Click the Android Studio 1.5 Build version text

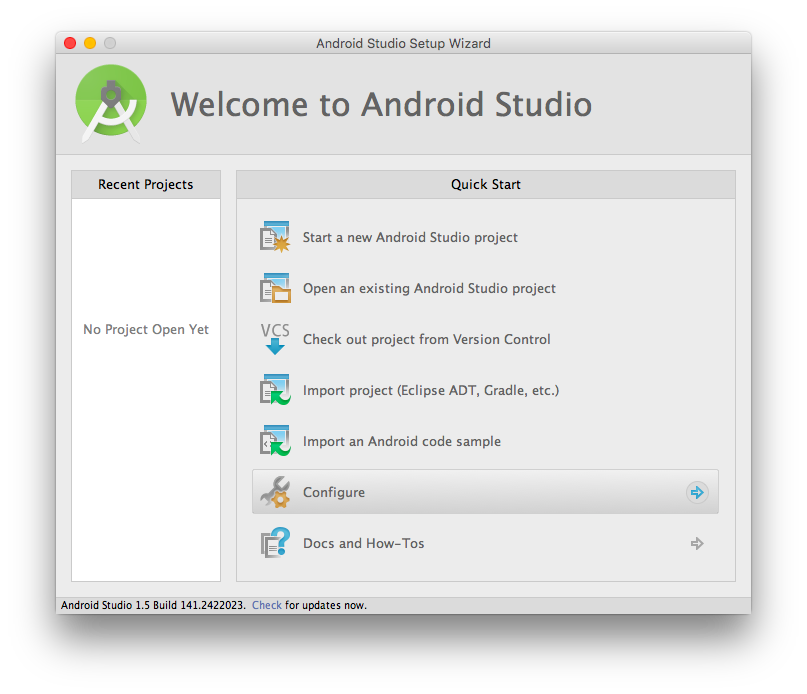(153, 605)
